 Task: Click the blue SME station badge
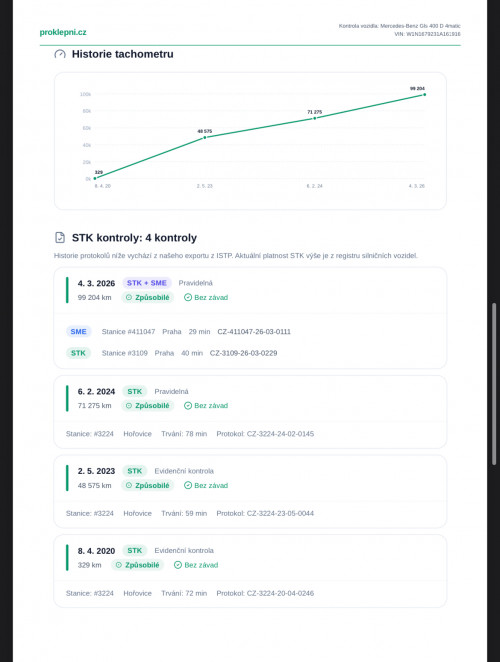[79, 331]
